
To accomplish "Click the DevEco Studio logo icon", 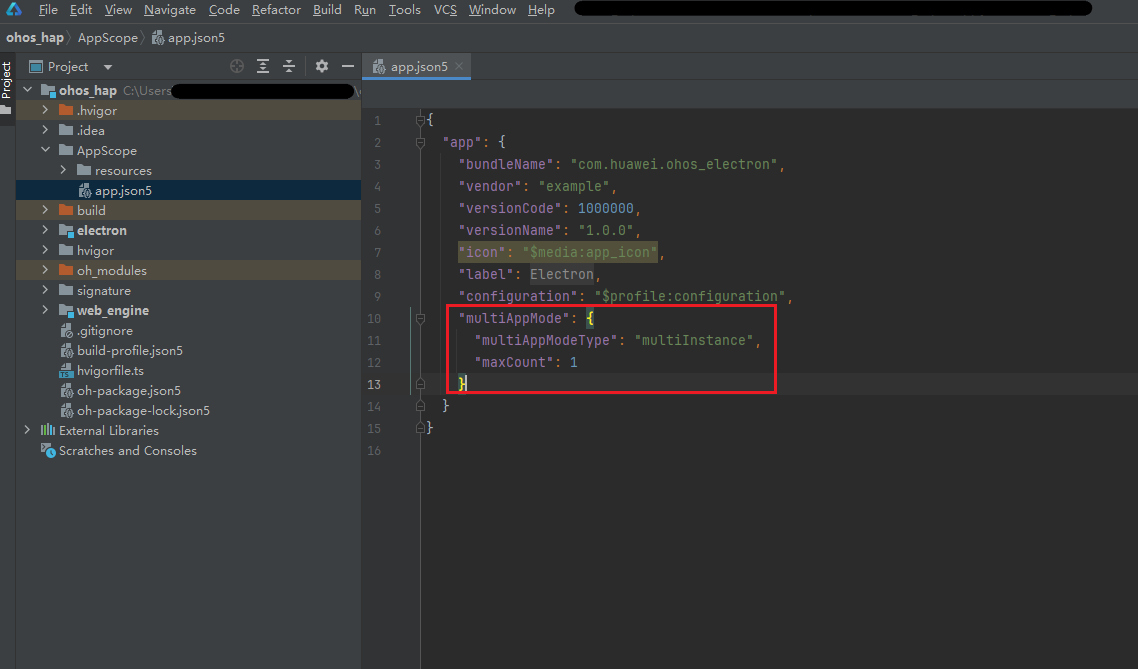I will coord(16,10).
